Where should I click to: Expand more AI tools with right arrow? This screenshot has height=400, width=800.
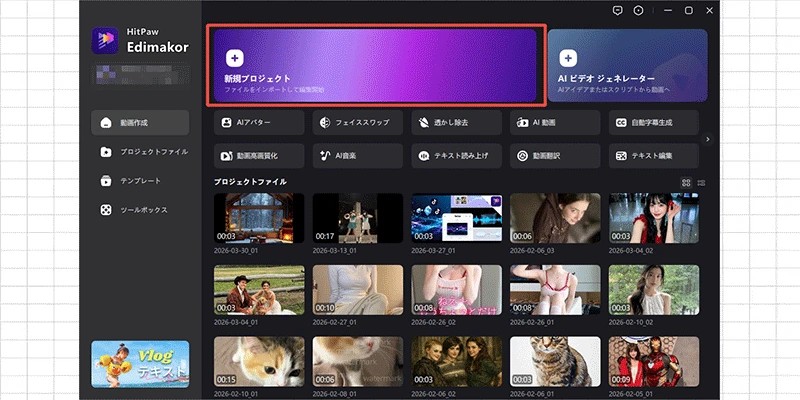coord(707,139)
